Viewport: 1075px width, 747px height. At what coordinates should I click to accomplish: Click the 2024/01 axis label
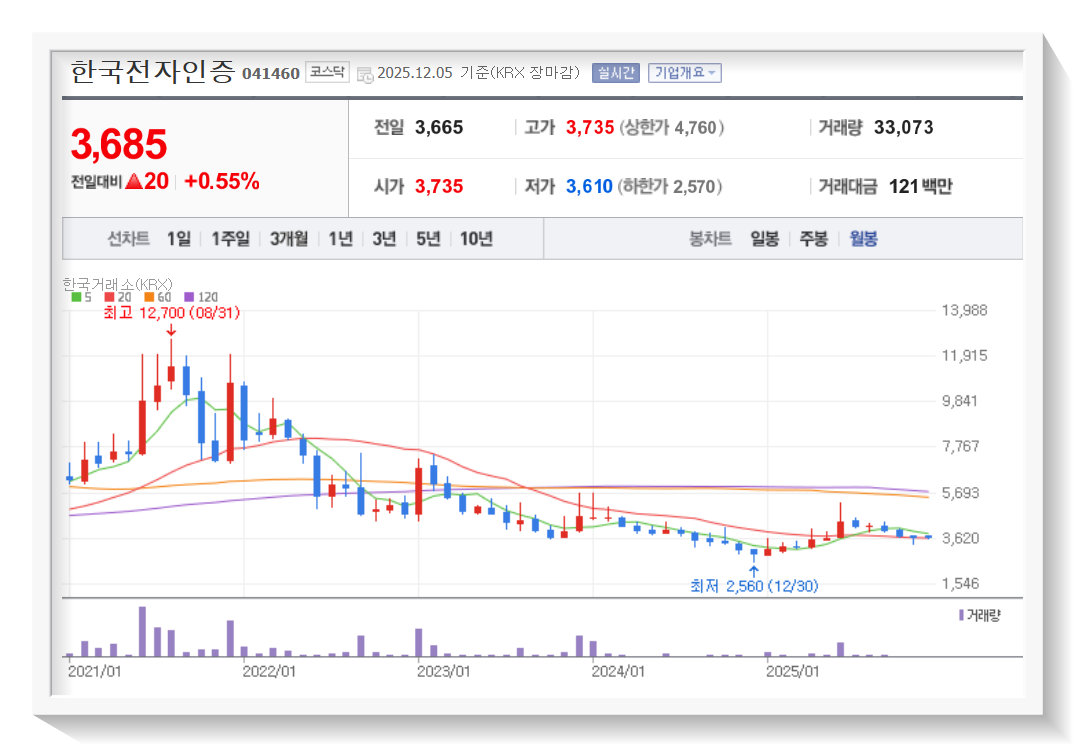pyautogui.click(x=618, y=672)
